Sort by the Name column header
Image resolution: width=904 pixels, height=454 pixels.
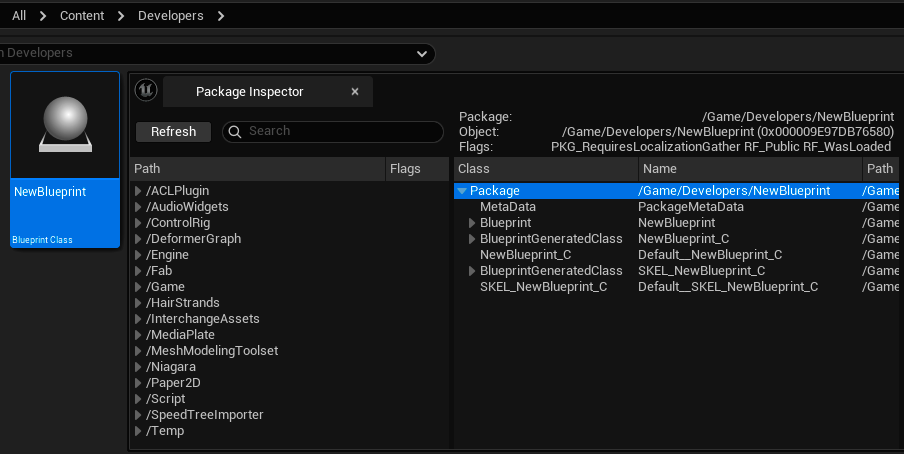point(748,169)
